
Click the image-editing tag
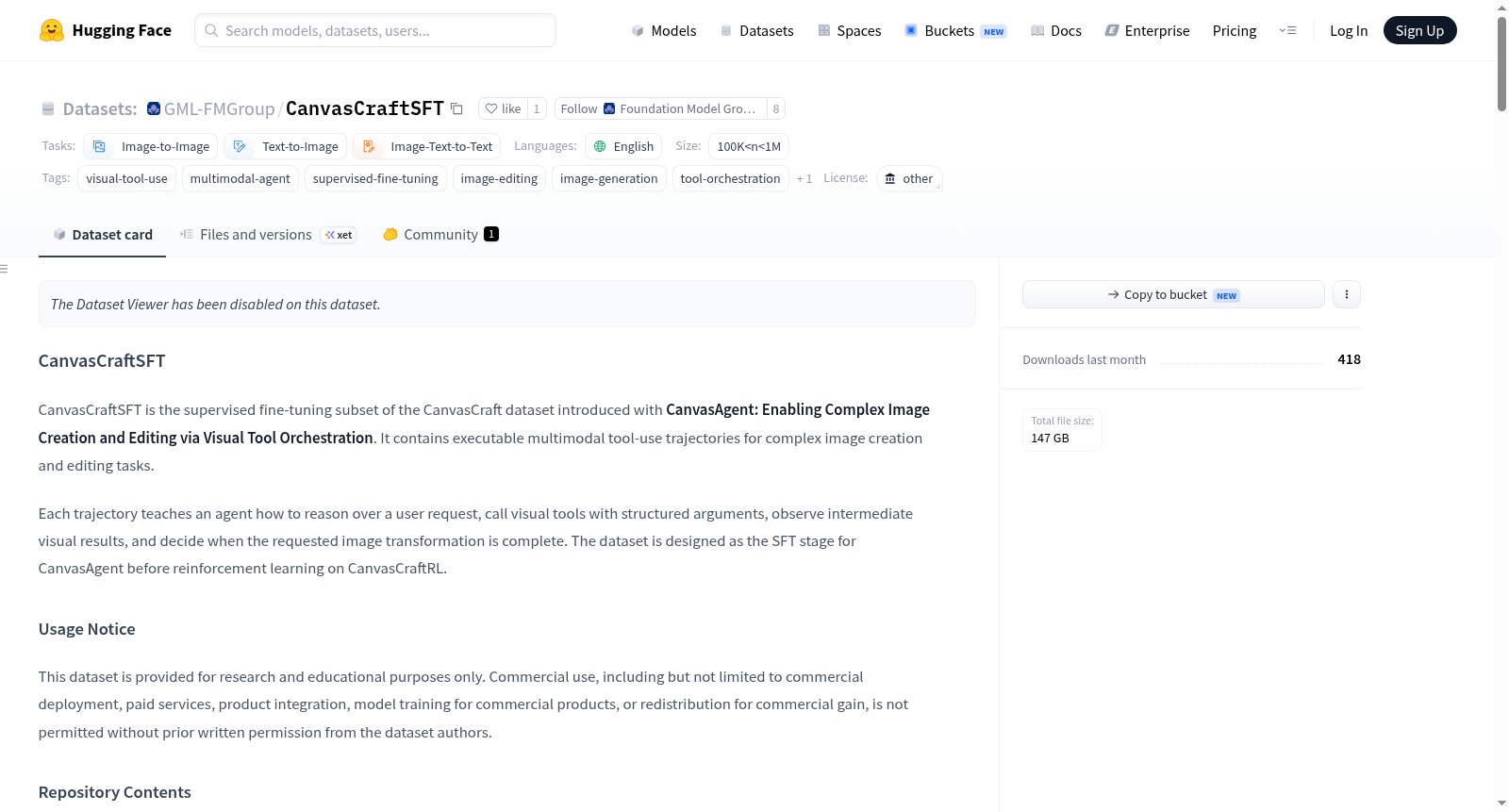coord(499,178)
